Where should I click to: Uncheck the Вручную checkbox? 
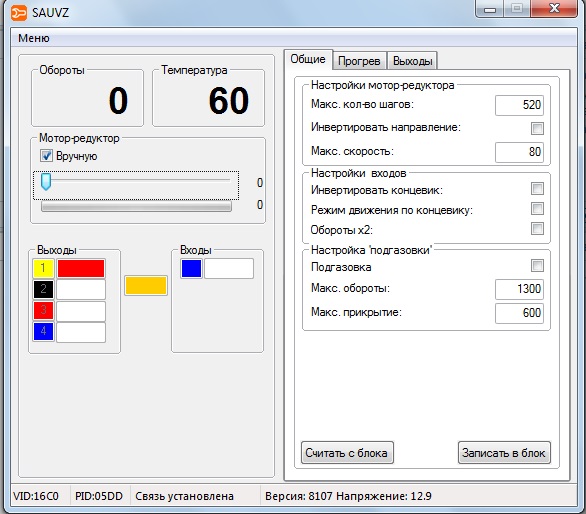[x=46, y=156]
